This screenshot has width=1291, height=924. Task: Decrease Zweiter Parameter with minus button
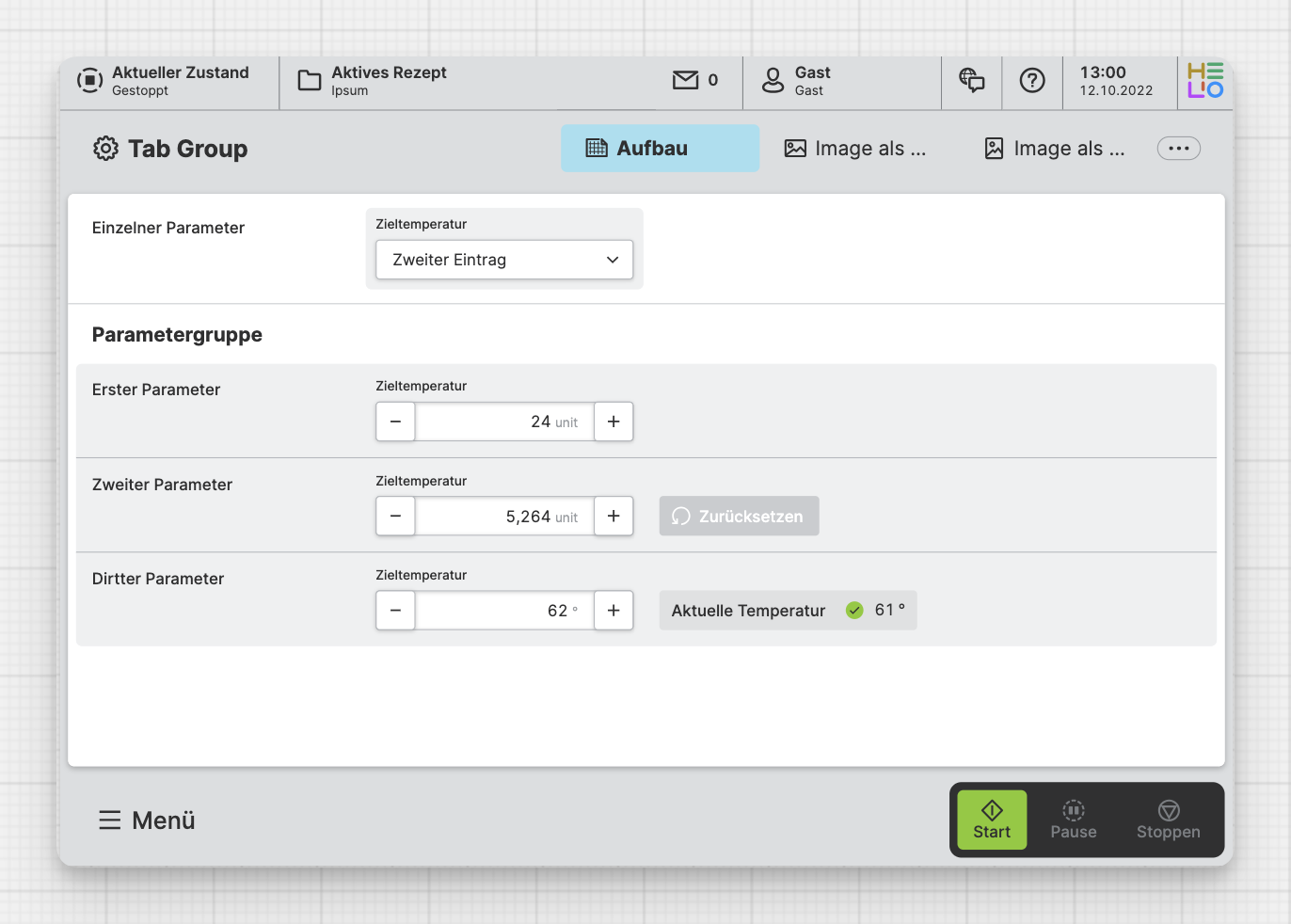(x=395, y=517)
